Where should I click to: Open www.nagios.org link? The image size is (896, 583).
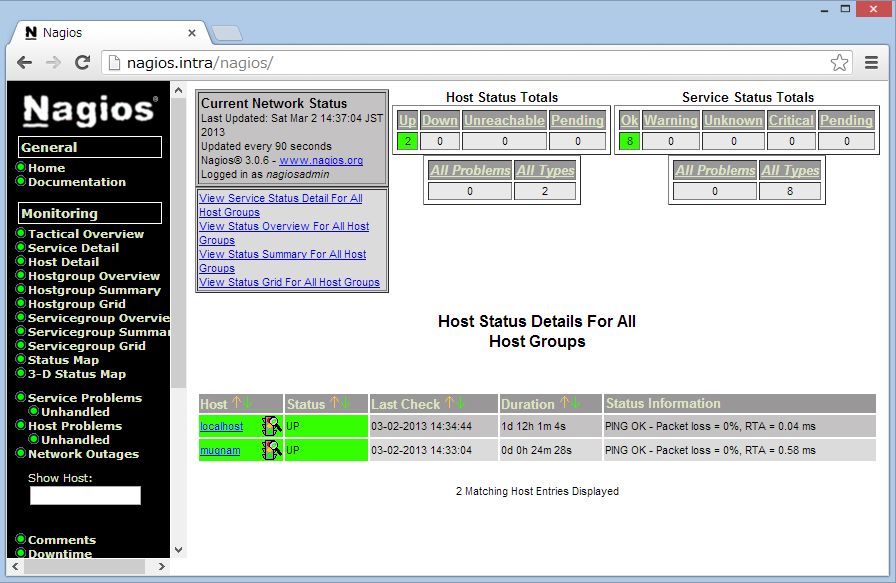coord(321,160)
